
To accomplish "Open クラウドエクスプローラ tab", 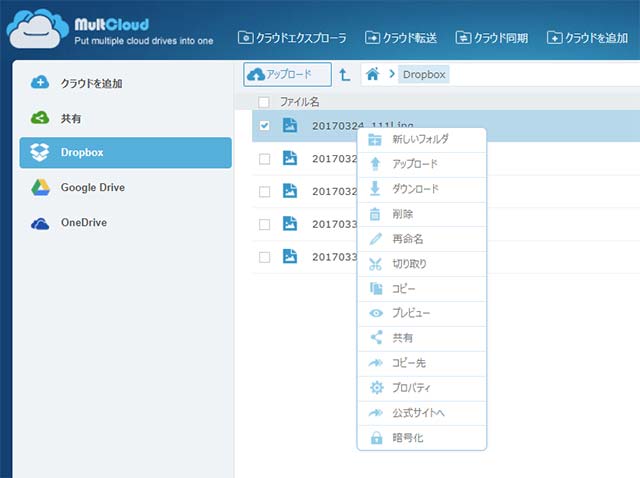I will pos(292,38).
